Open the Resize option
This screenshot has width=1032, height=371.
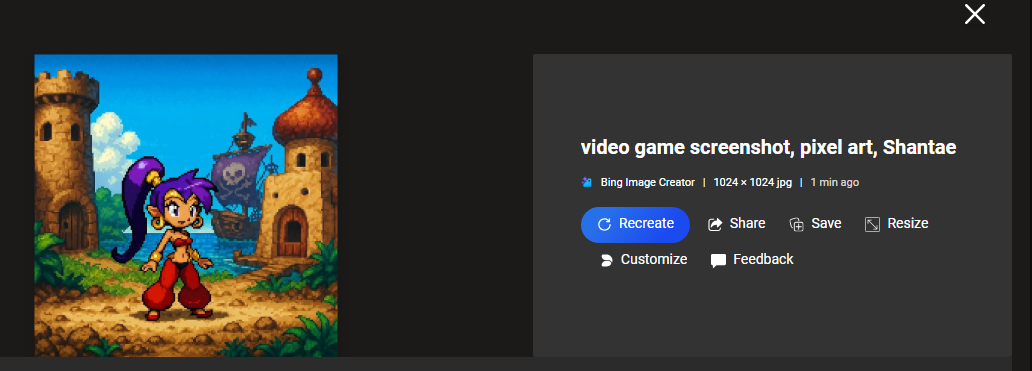[x=896, y=224]
